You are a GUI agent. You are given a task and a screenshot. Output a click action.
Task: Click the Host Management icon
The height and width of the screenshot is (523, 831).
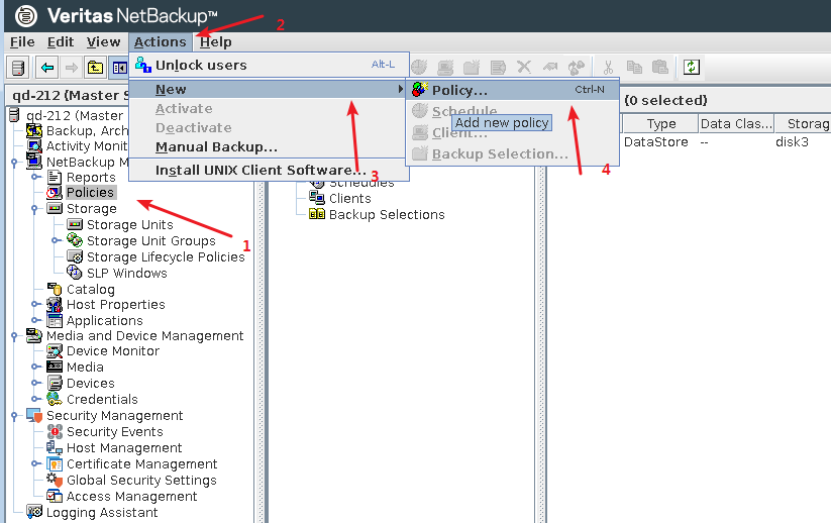pos(55,448)
